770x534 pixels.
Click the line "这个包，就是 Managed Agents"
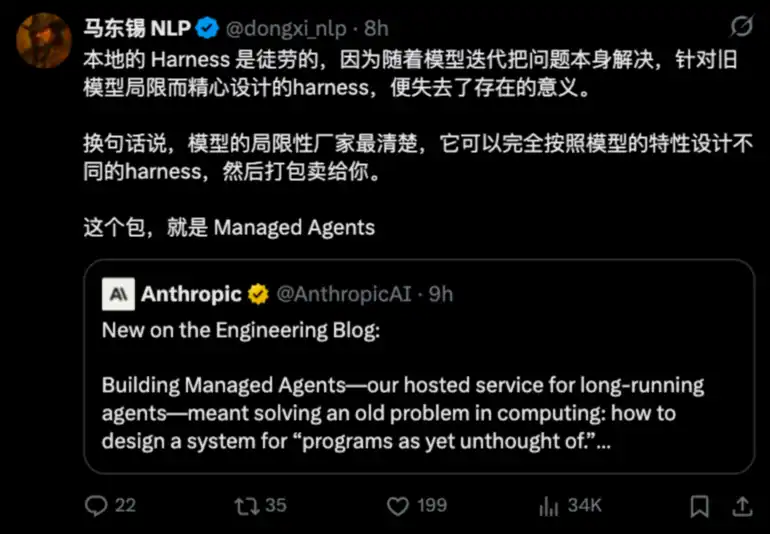pyautogui.click(x=229, y=227)
